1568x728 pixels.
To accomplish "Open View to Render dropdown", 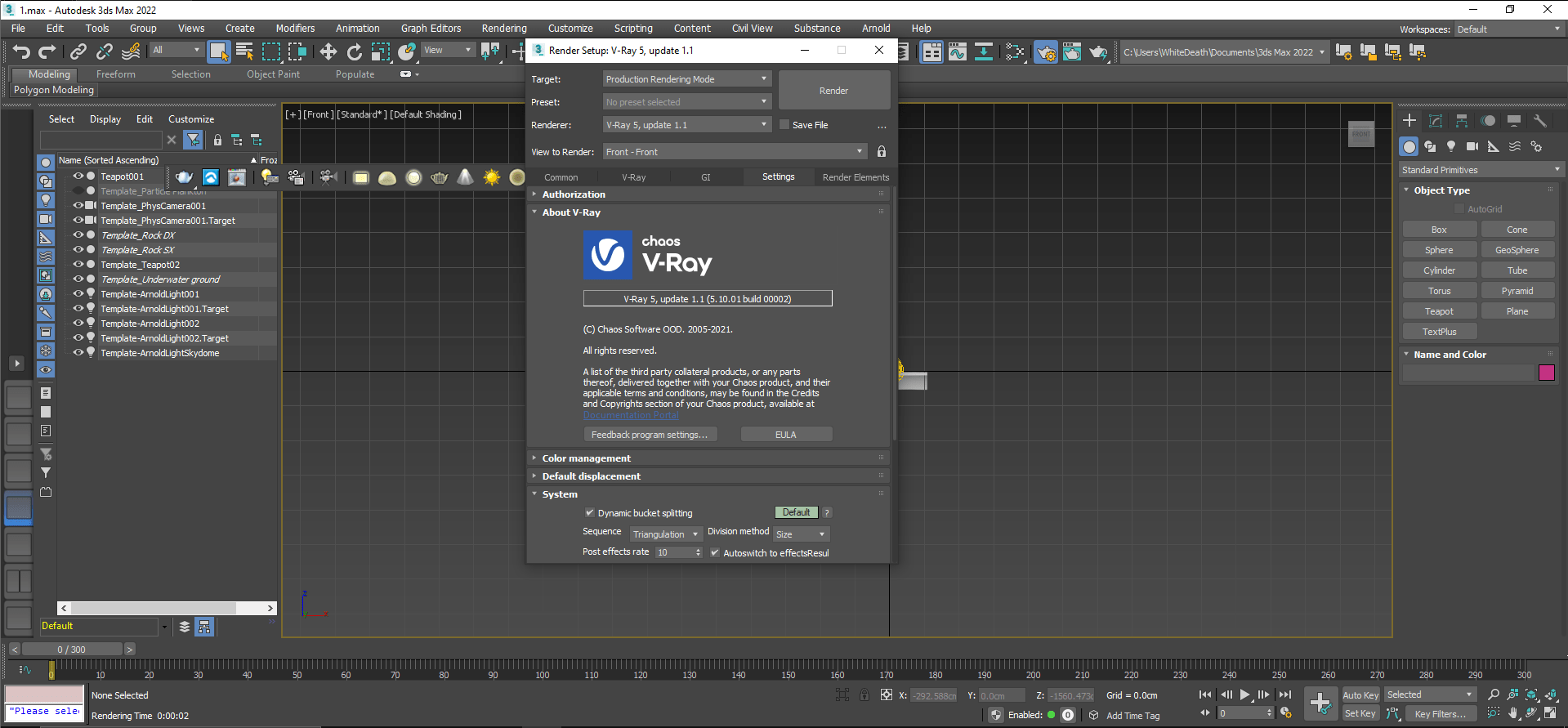I will 735,152.
